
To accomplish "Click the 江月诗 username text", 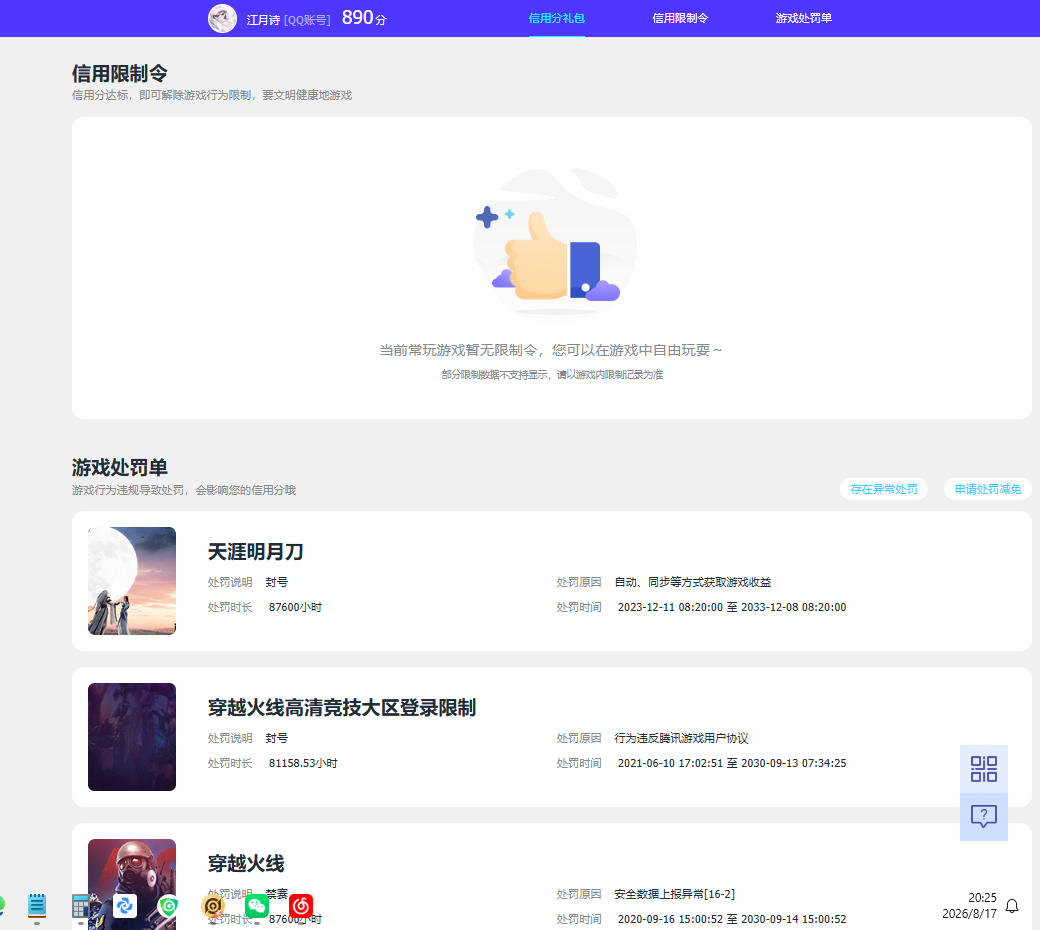I will [x=263, y=20].
